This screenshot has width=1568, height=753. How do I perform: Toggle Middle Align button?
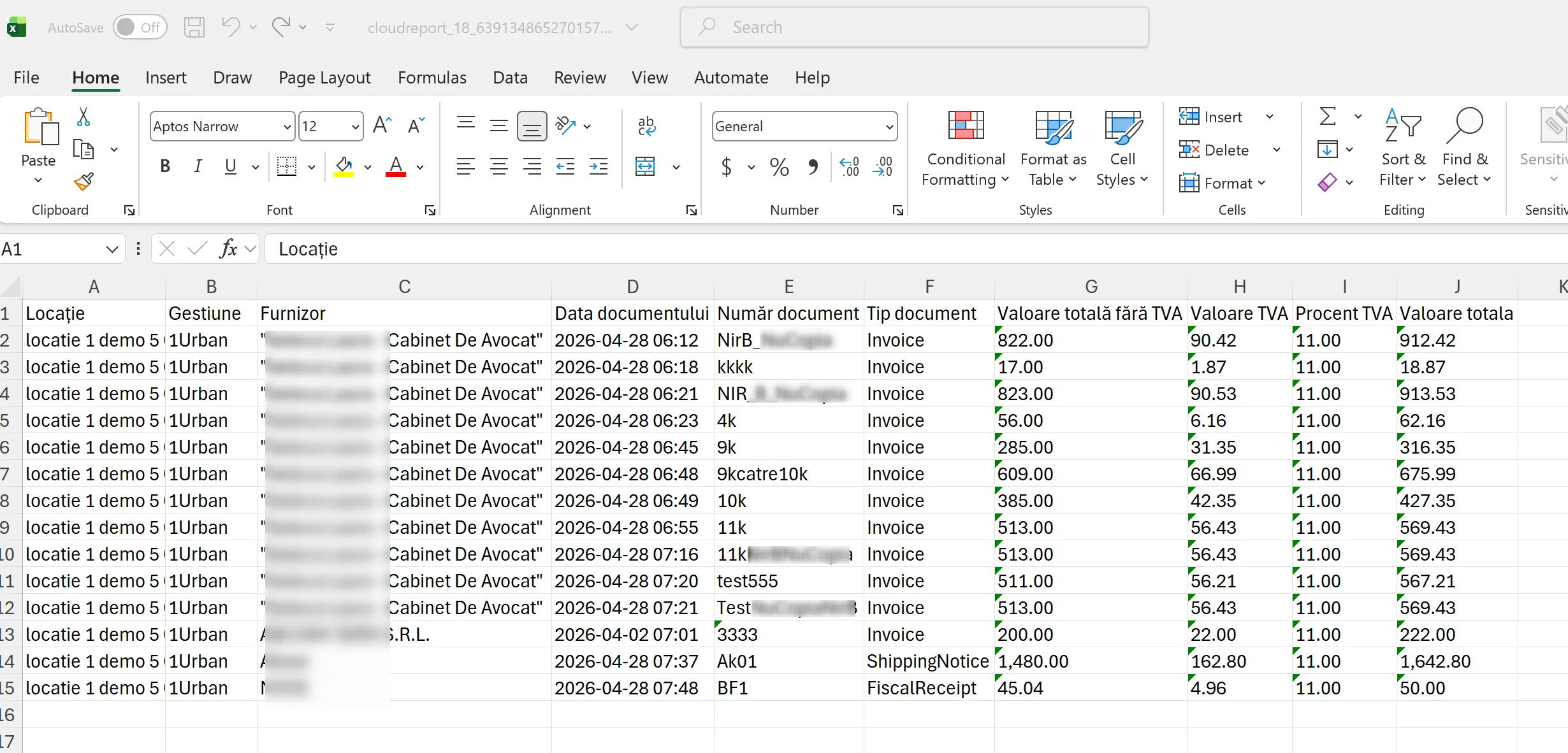click(x=499, y=125)
